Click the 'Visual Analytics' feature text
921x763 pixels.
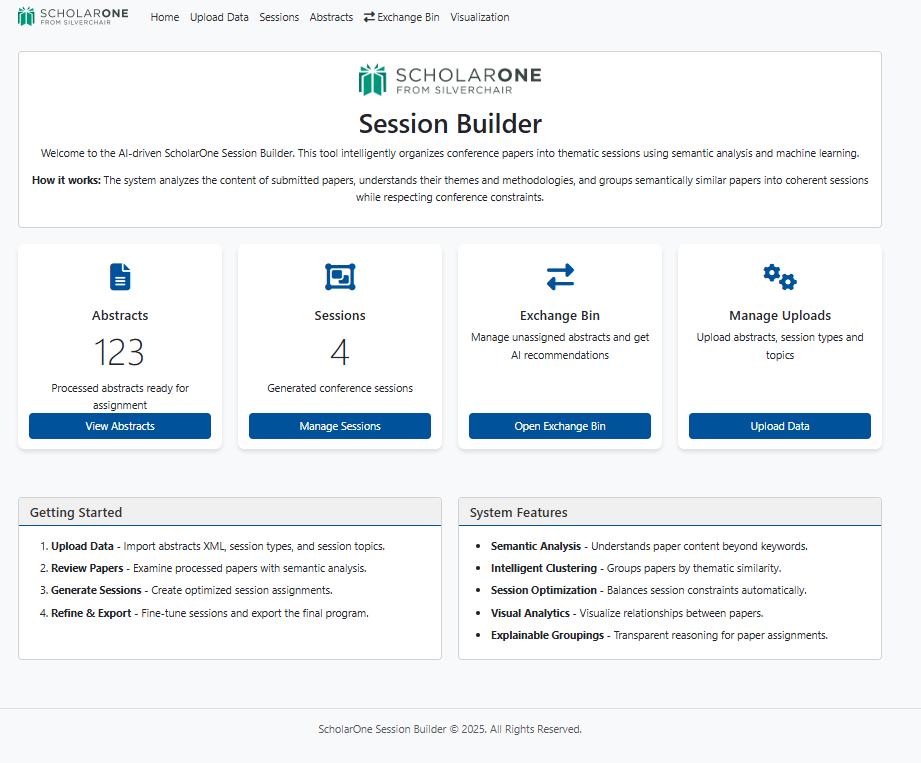tap(530, 613)
